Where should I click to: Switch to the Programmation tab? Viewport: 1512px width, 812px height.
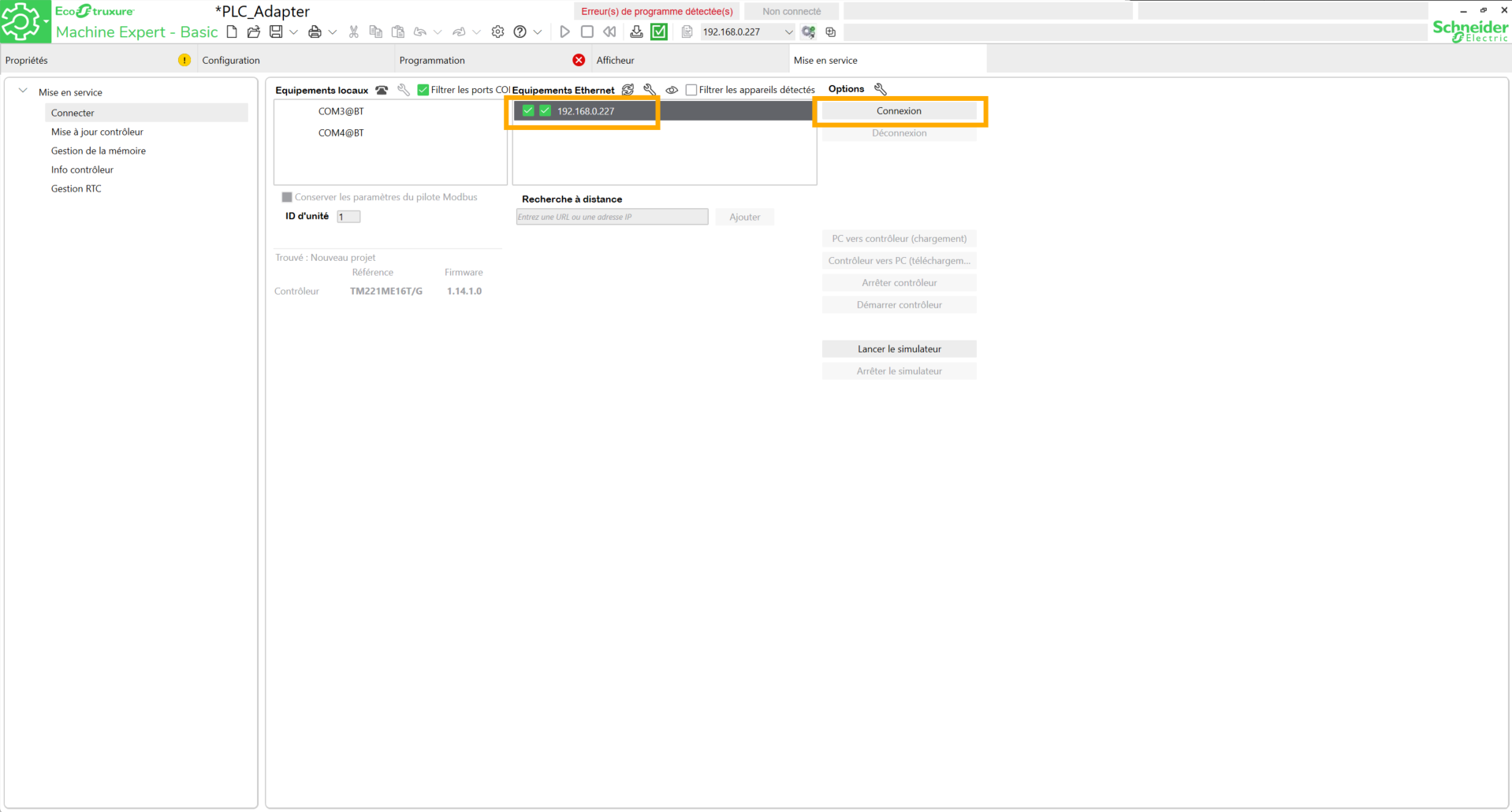432,60
